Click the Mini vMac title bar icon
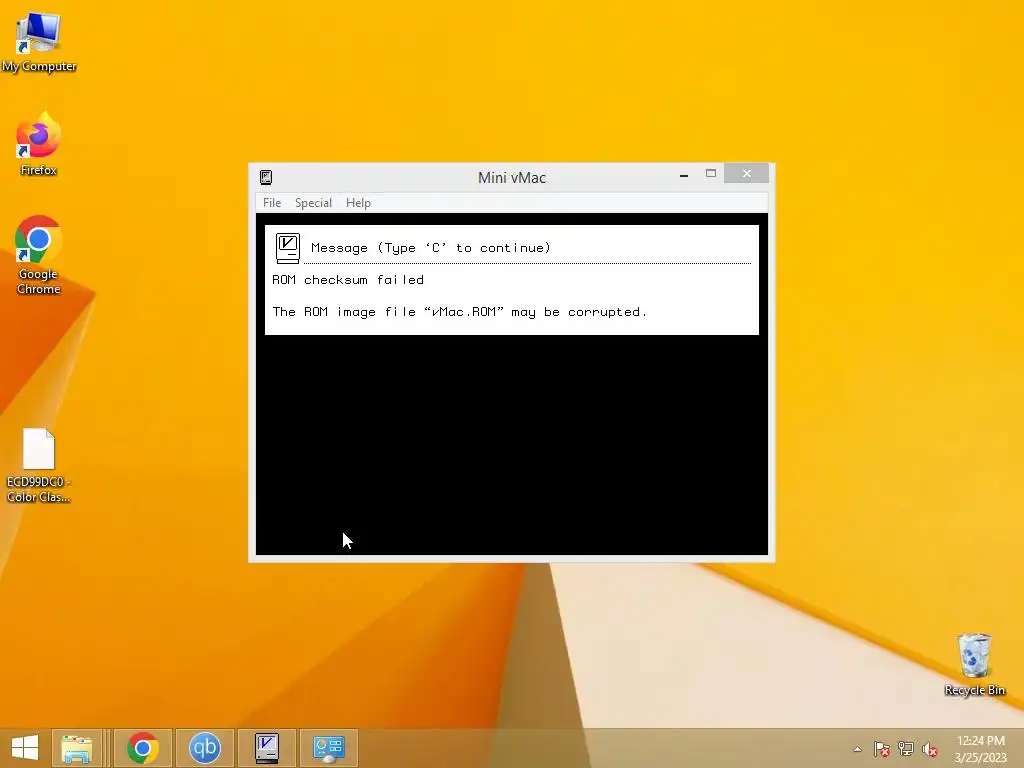 tap(266, 178)
